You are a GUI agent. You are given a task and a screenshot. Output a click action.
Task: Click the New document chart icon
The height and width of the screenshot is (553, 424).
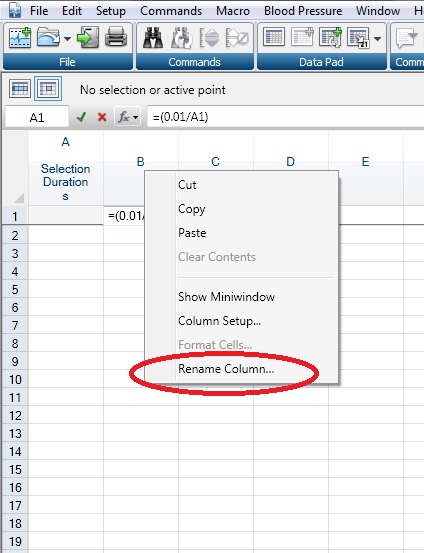(x=20, y=37)
